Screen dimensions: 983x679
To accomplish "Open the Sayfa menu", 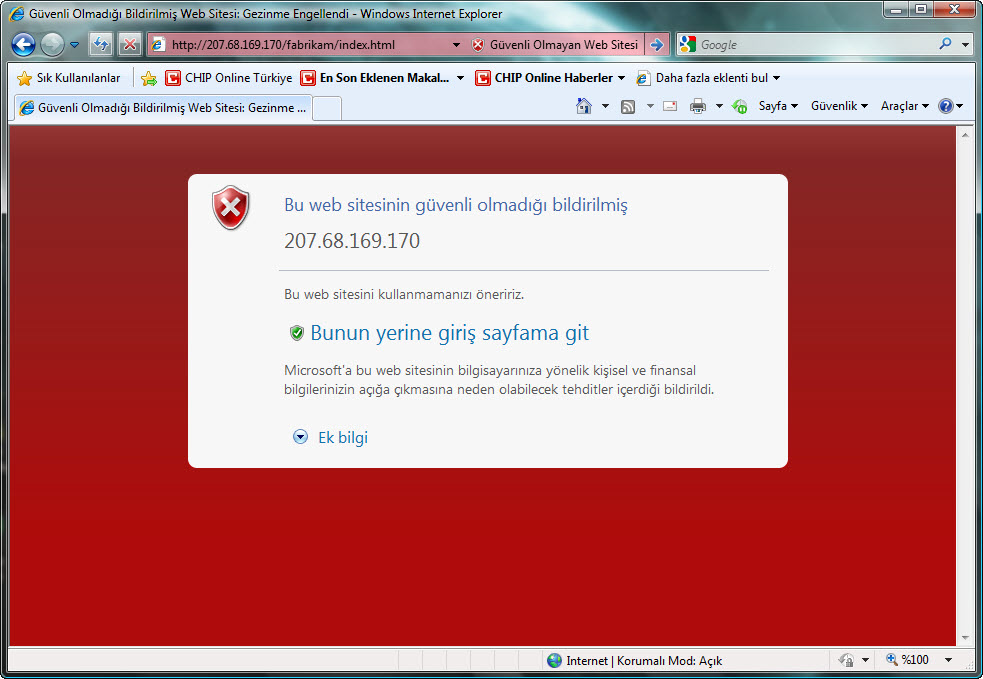I will pyautogui.click(x=777, y=106).
